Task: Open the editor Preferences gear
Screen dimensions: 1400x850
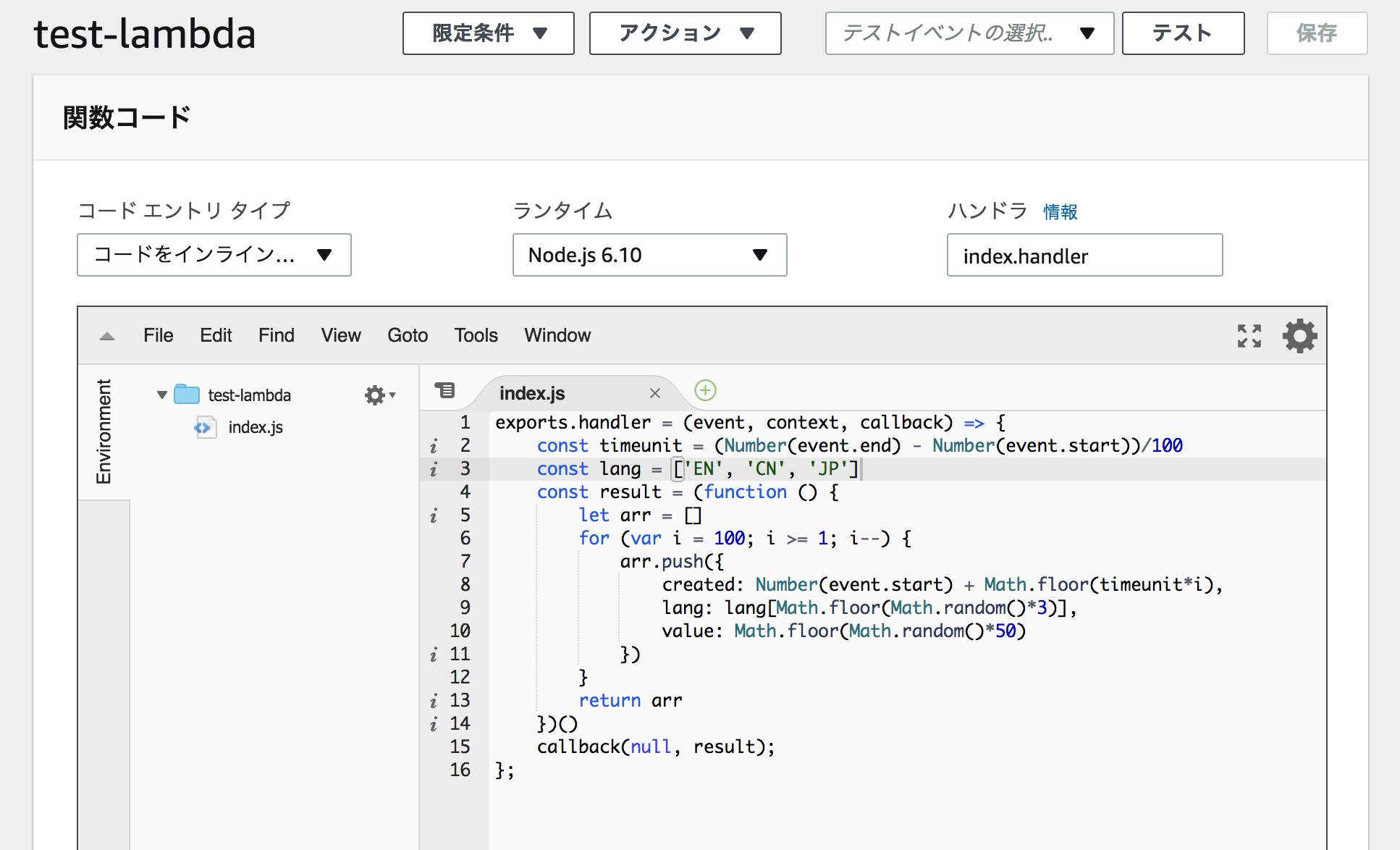Action: [x=1299, y=335]
